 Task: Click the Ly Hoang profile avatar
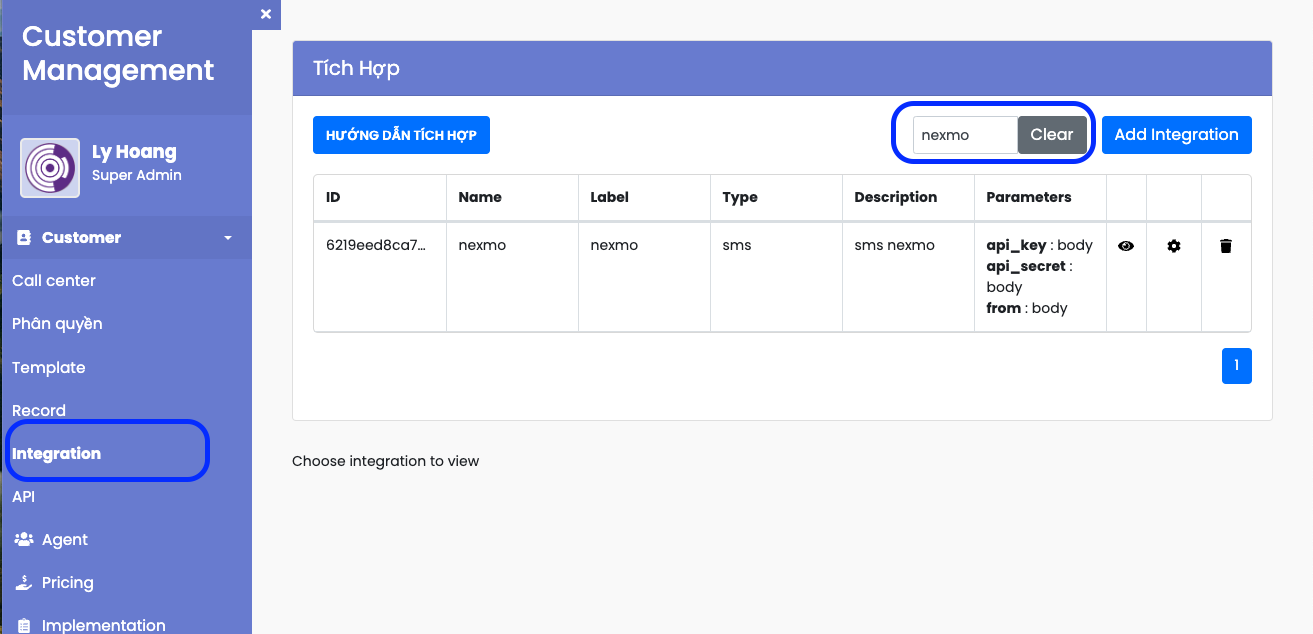click(x=50, y=168)
